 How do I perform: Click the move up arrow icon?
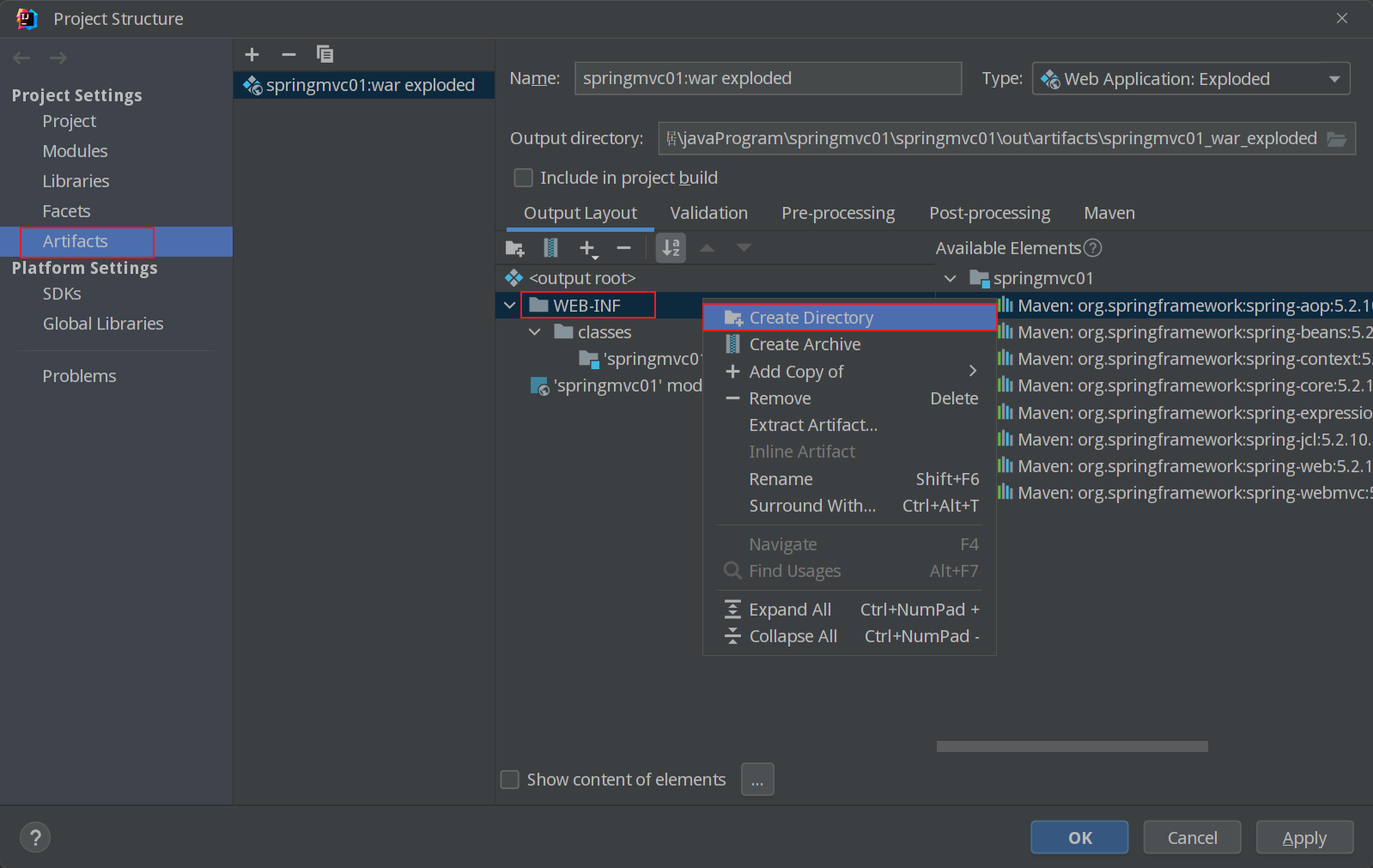[708, 248]
